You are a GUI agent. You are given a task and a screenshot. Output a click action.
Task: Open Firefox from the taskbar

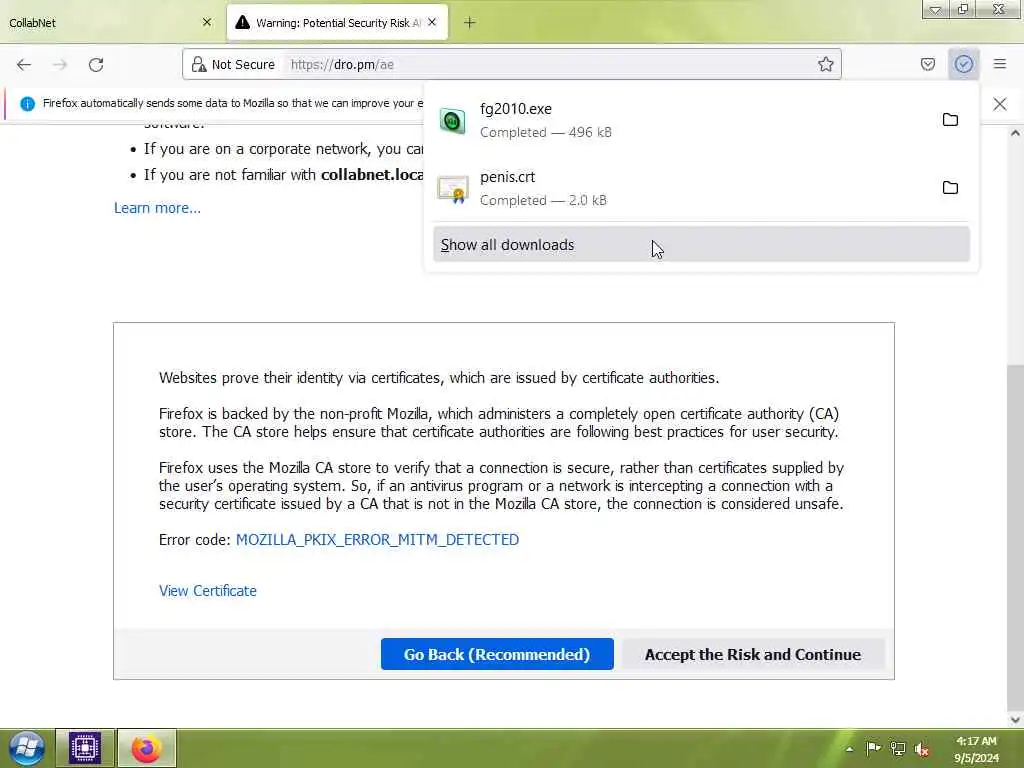[146, 748]
